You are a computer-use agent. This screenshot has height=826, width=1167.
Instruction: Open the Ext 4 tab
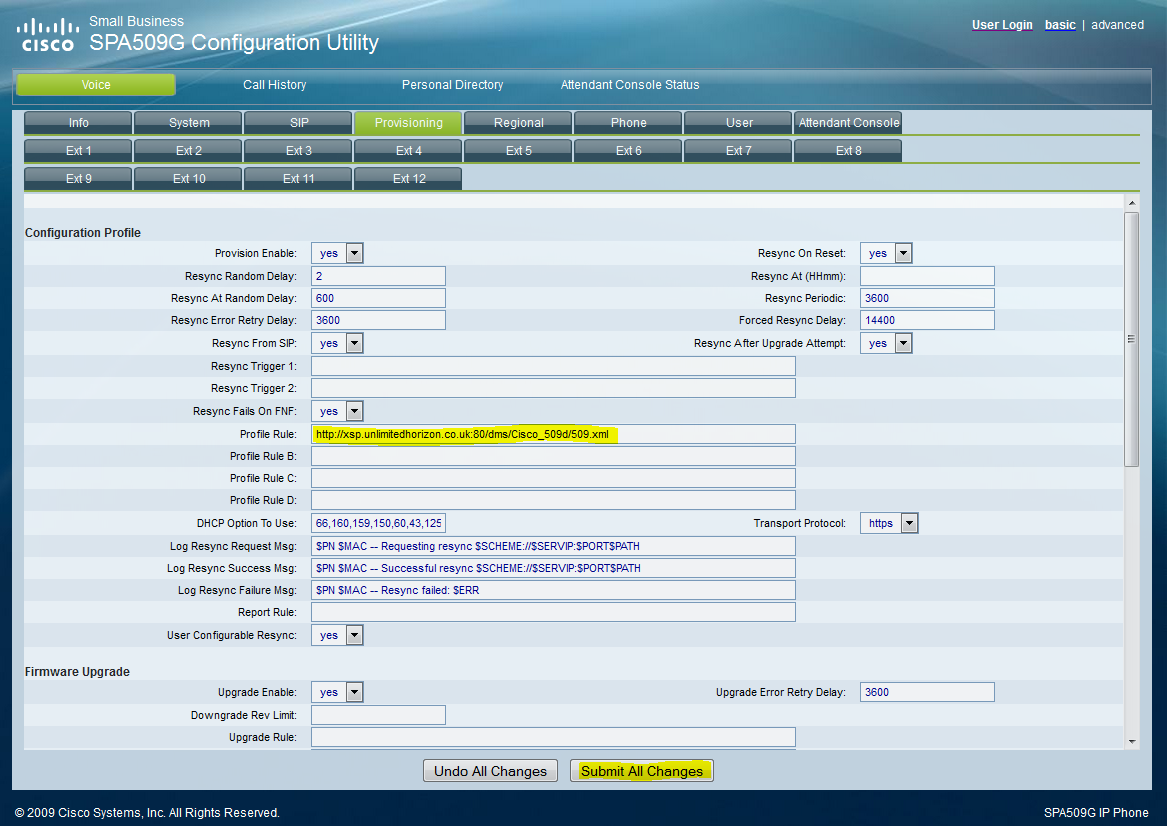(409, 150)
